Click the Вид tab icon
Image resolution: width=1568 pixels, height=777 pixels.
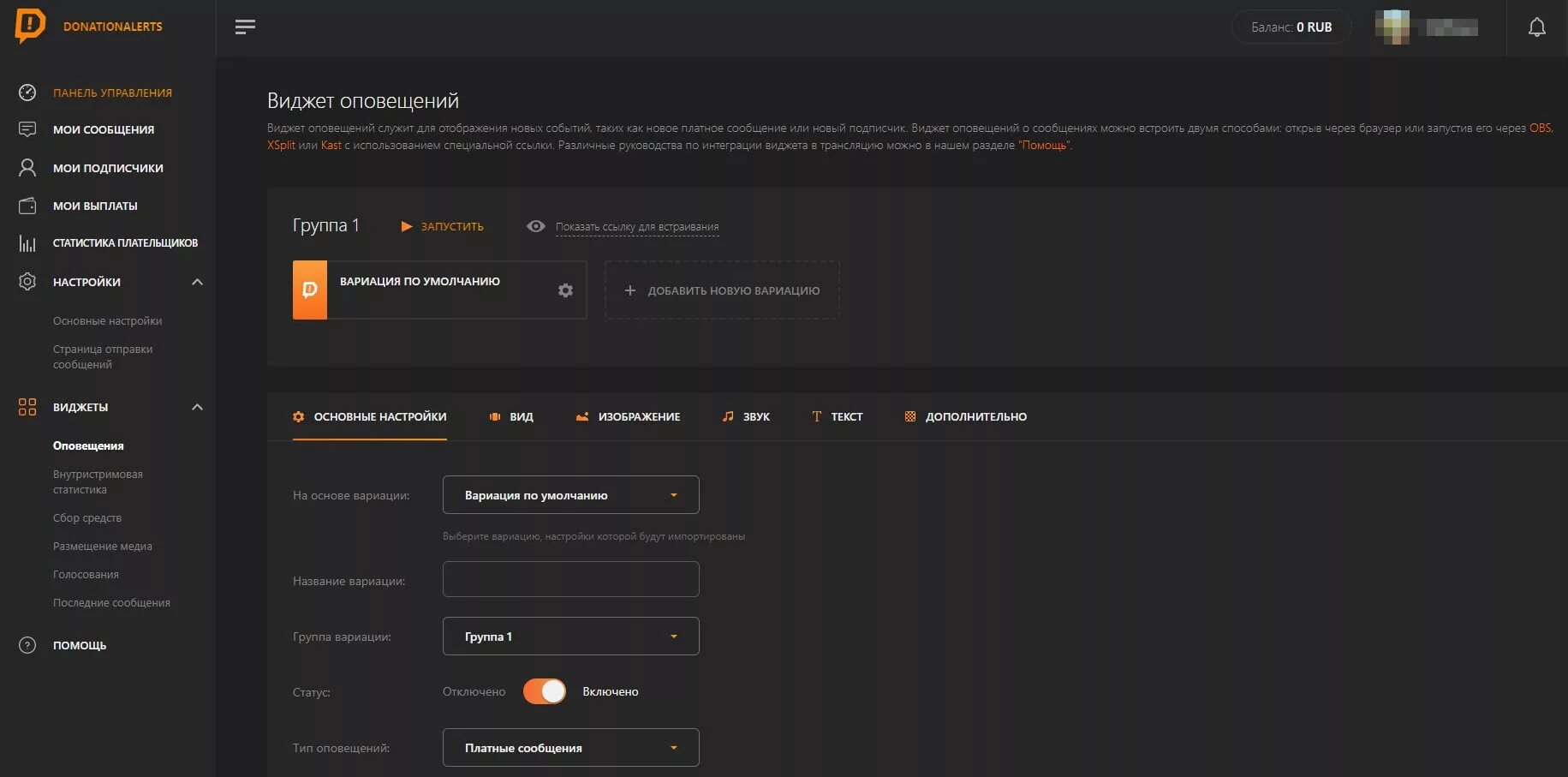click(495, 416)
